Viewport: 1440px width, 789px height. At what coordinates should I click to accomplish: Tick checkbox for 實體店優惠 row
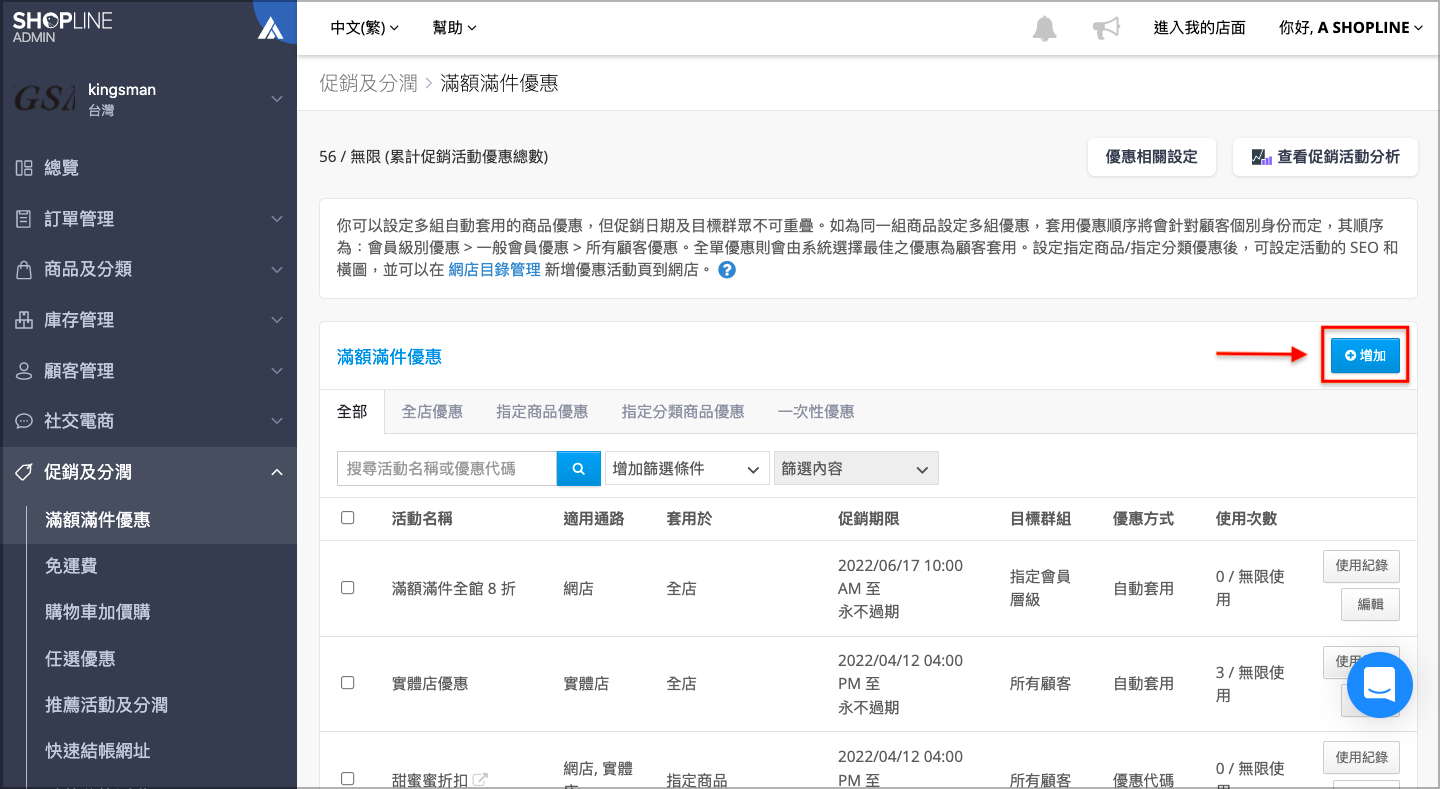tap(348, 683)
